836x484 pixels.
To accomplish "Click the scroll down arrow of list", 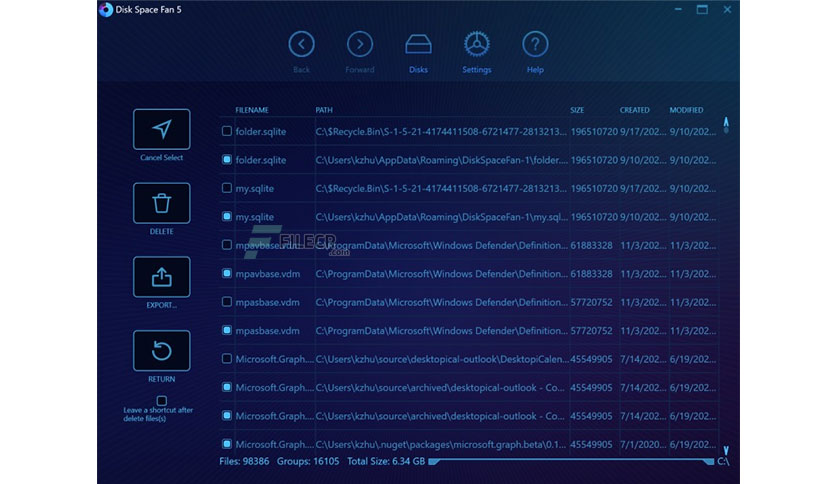I will (726, 450).
